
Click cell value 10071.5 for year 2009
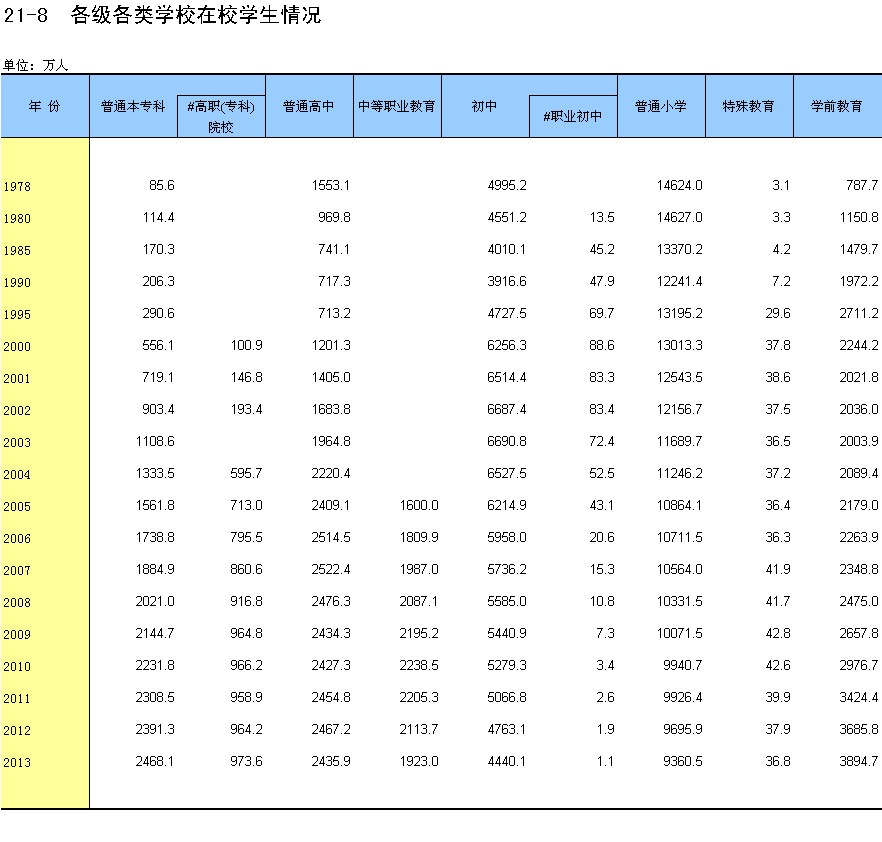point(680,633)
